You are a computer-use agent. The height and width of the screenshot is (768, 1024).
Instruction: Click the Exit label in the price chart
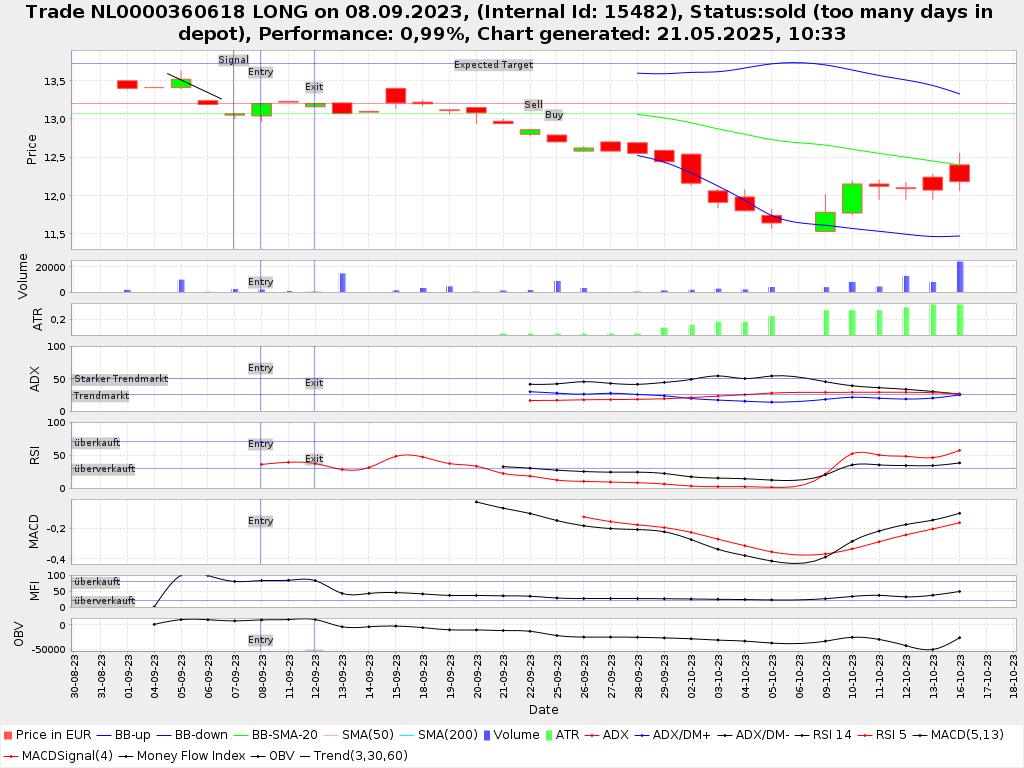tap(314, 87)
